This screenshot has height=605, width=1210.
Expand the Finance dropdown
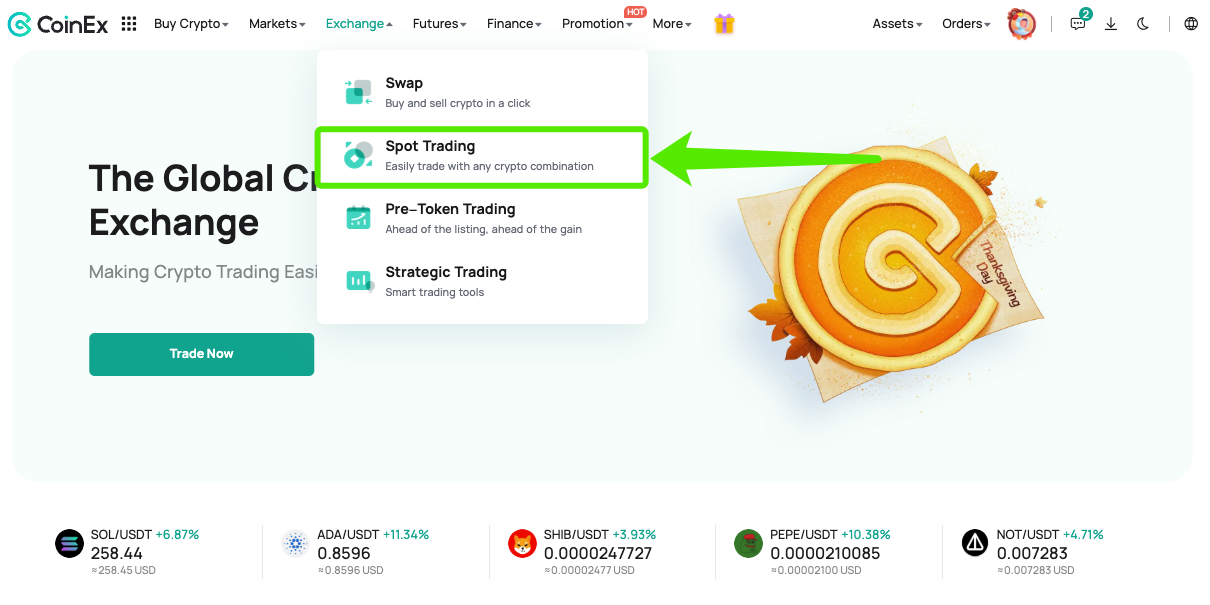point(514,24)
